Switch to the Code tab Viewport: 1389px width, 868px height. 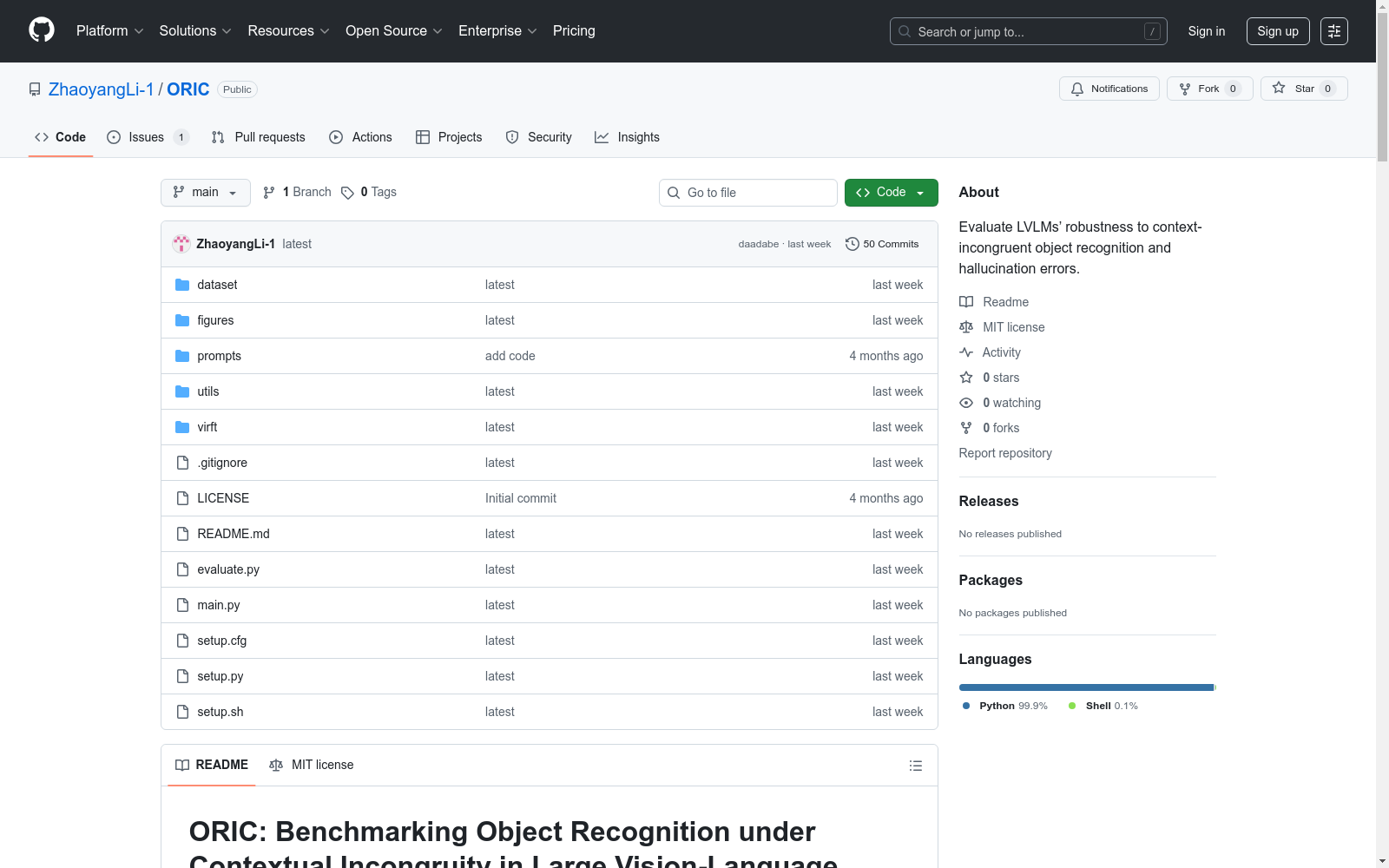pyautogui.click(x=61, y=137)
